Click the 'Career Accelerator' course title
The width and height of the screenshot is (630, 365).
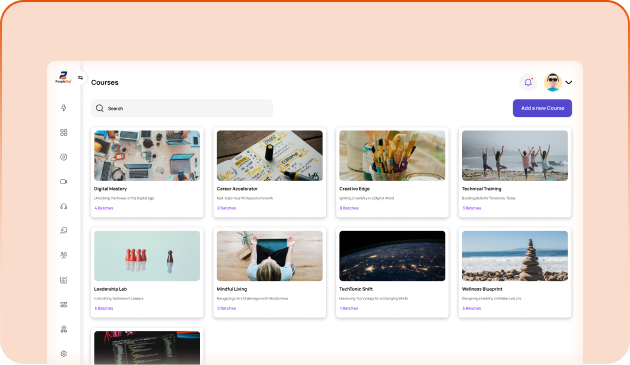click(x=237, y=189)
